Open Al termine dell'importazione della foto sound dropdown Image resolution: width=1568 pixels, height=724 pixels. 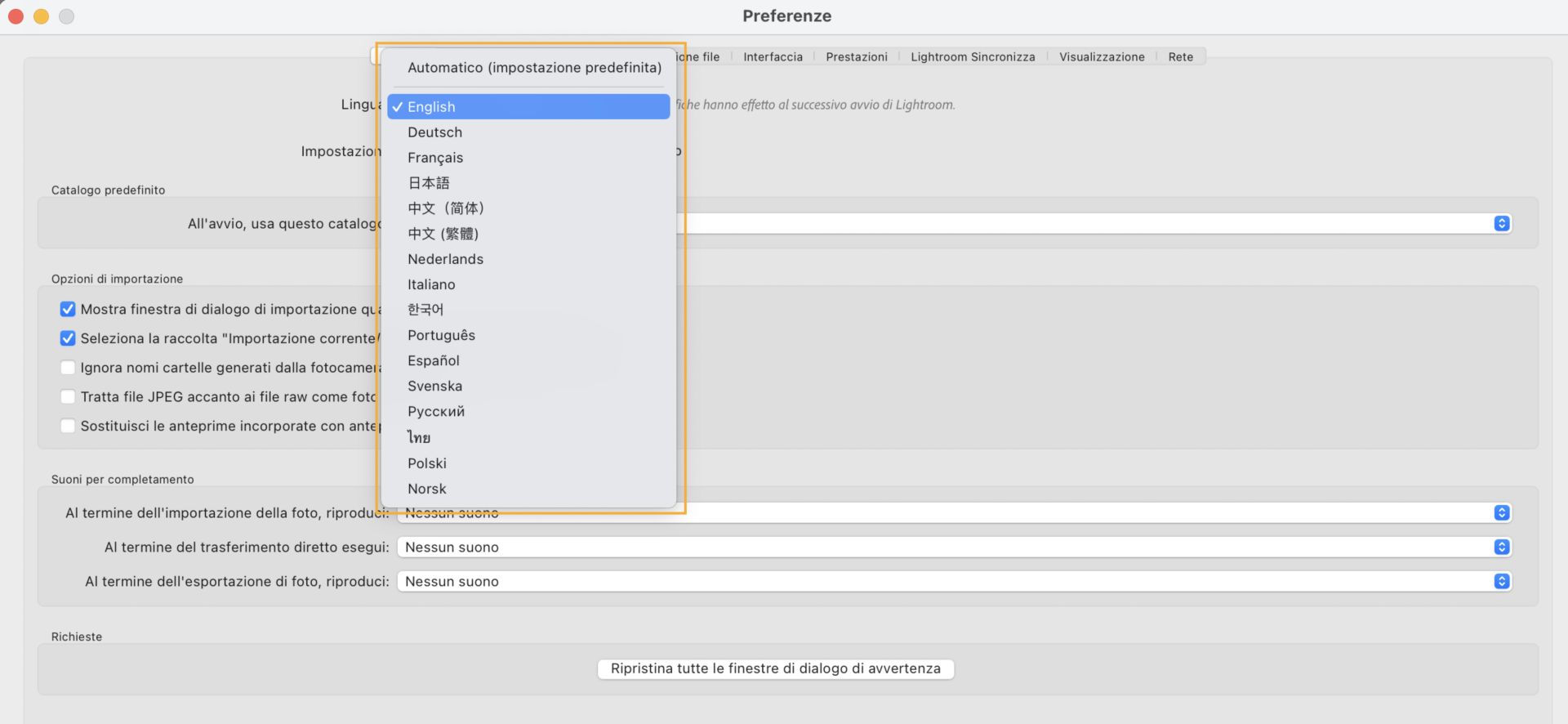point(954,513)
